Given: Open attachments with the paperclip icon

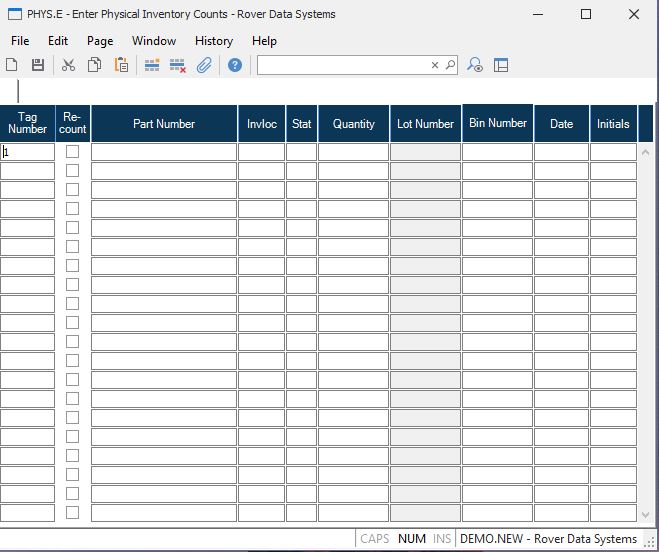Looking at the screenshot, I should (x=204, y=65).
